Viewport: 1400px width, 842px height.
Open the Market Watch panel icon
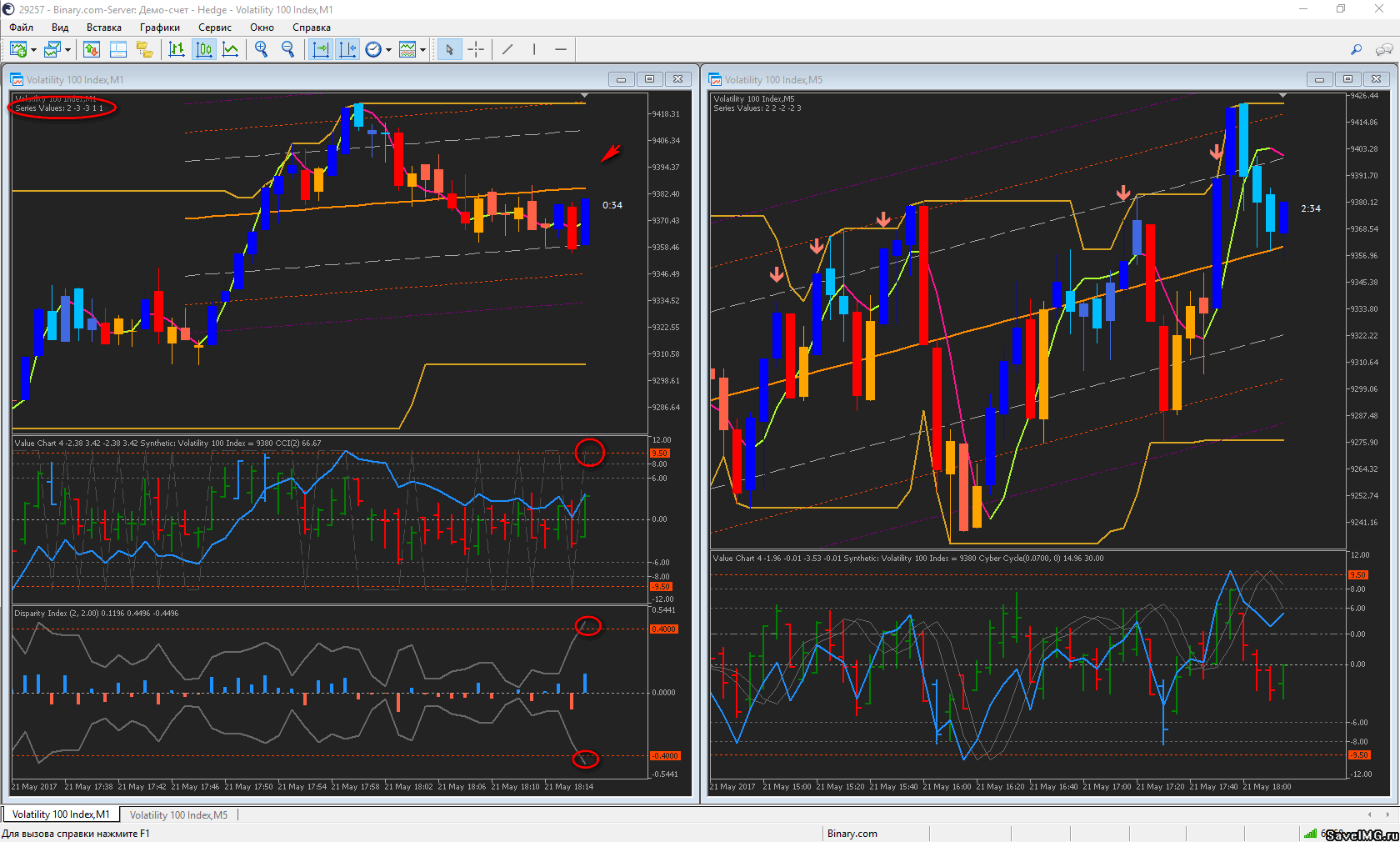pyautogui.click(x=92, y=50)
